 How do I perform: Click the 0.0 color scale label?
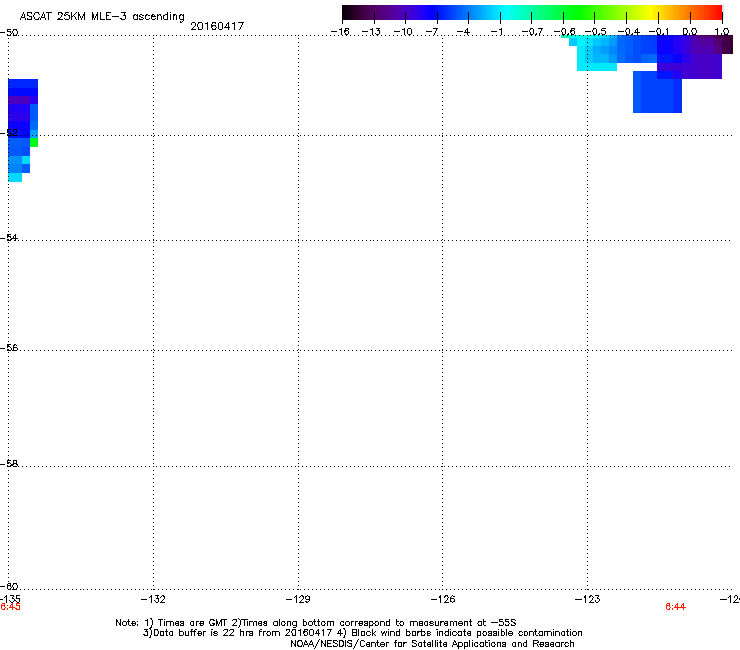pos(690,32)
